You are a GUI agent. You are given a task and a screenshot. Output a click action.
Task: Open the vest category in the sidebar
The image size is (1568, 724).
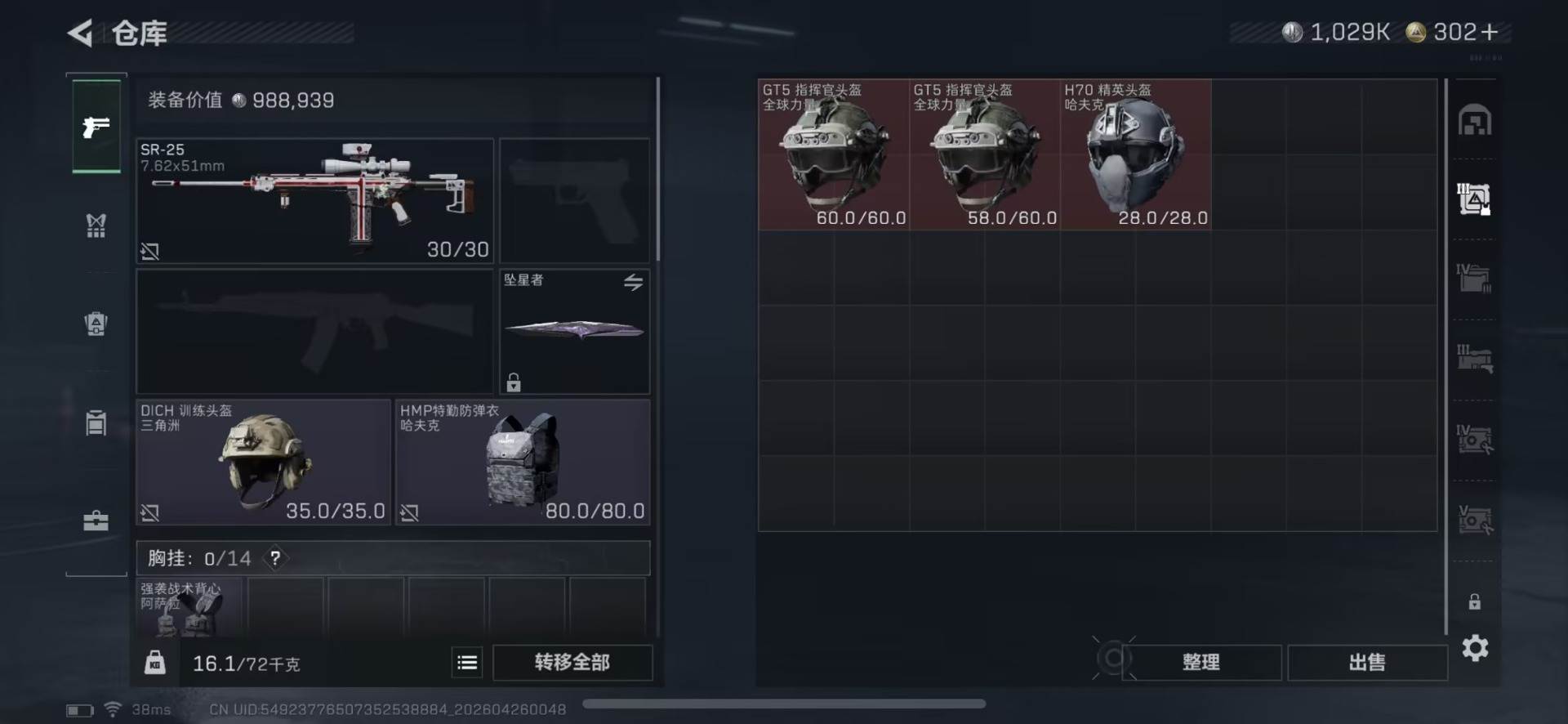pos(96,226)
